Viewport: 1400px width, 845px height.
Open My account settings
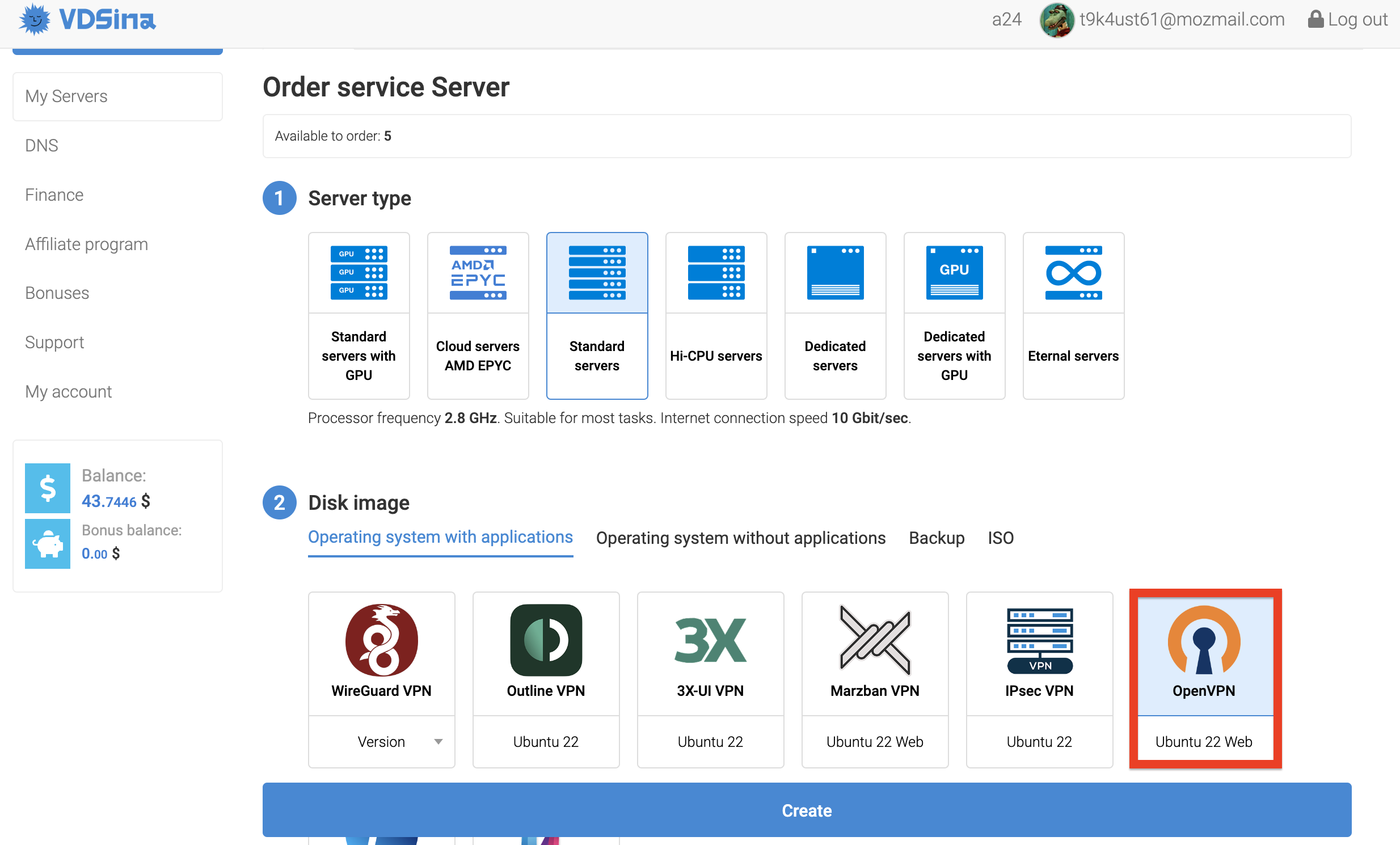(68, 392)
